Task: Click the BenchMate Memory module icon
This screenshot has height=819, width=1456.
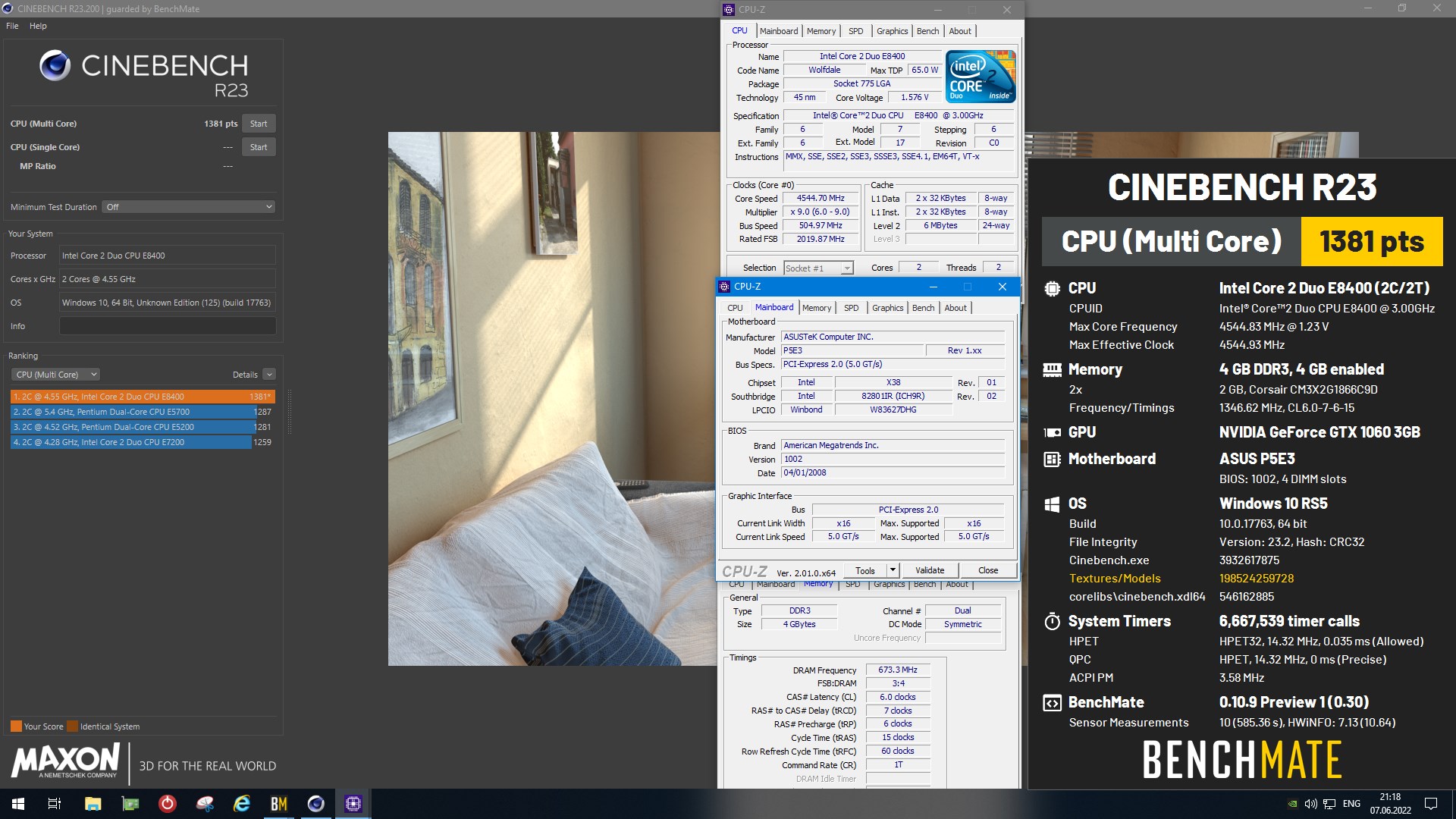Action: (x=1052, y=370)
